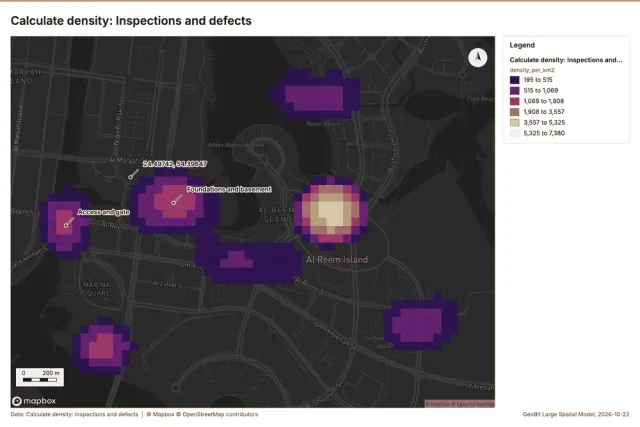This screenshot has height=427, width=640.
Task: Select the '1,069 to 1,908' legend swatch
Action: point(515,101)
